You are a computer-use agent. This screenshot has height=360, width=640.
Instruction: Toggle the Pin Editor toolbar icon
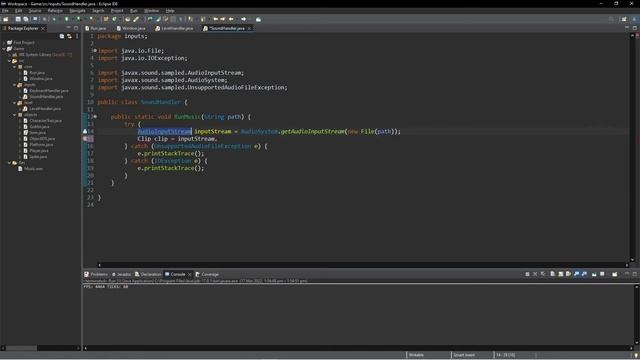tap(258, 19)
